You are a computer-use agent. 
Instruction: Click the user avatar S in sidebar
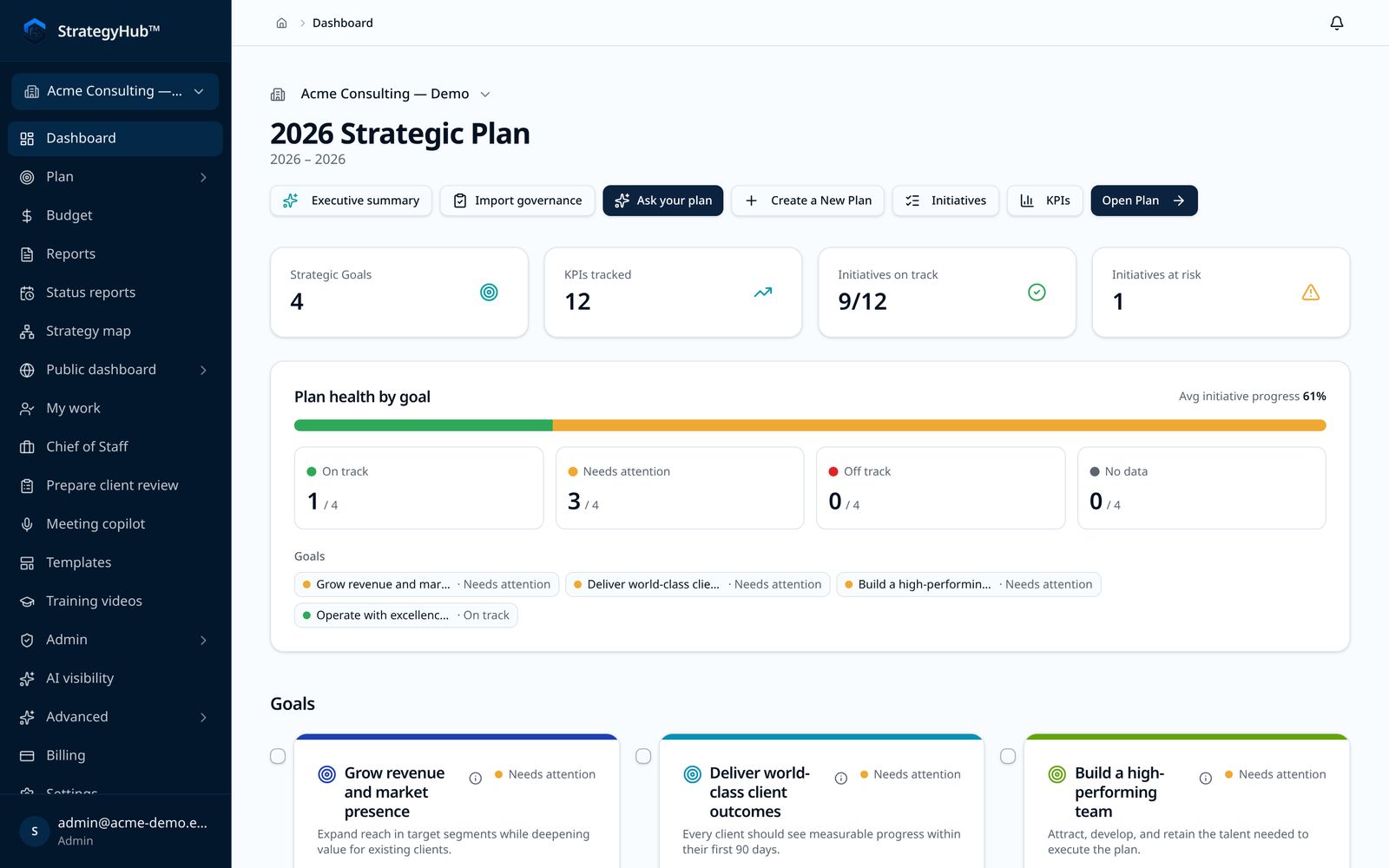pos(35,831)
